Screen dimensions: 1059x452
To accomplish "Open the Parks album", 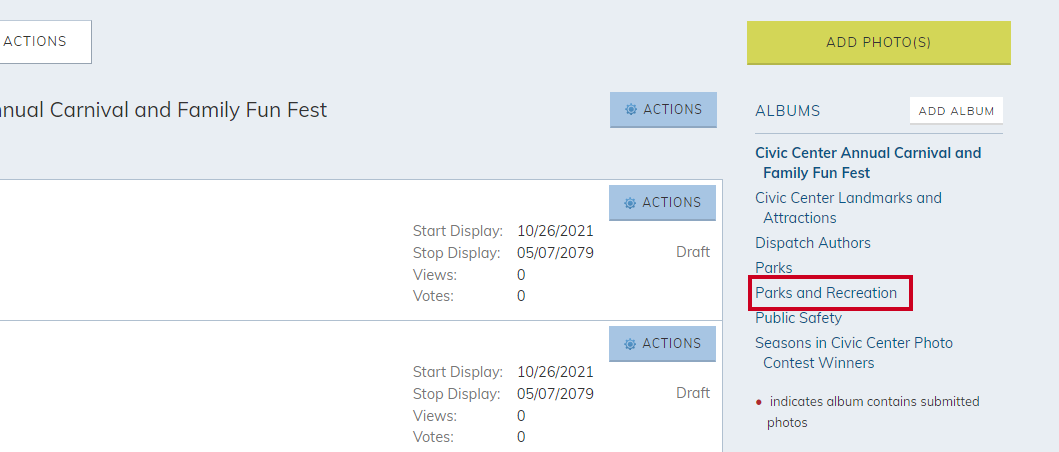I will coord(774,268).
